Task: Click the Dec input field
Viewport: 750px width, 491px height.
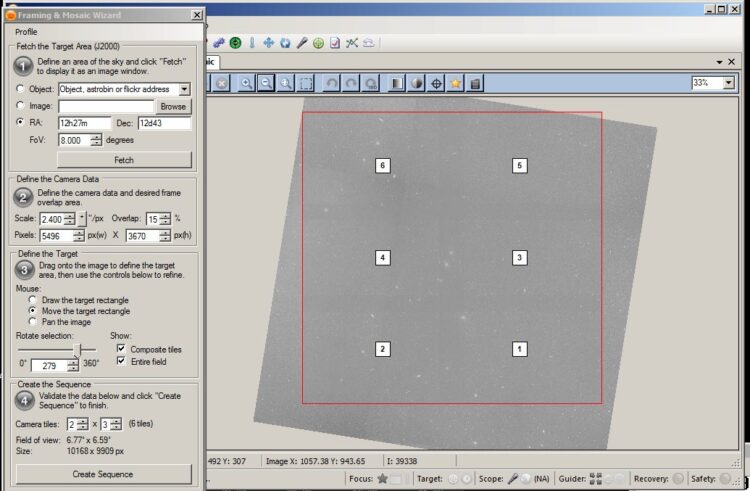Action: 165,123
